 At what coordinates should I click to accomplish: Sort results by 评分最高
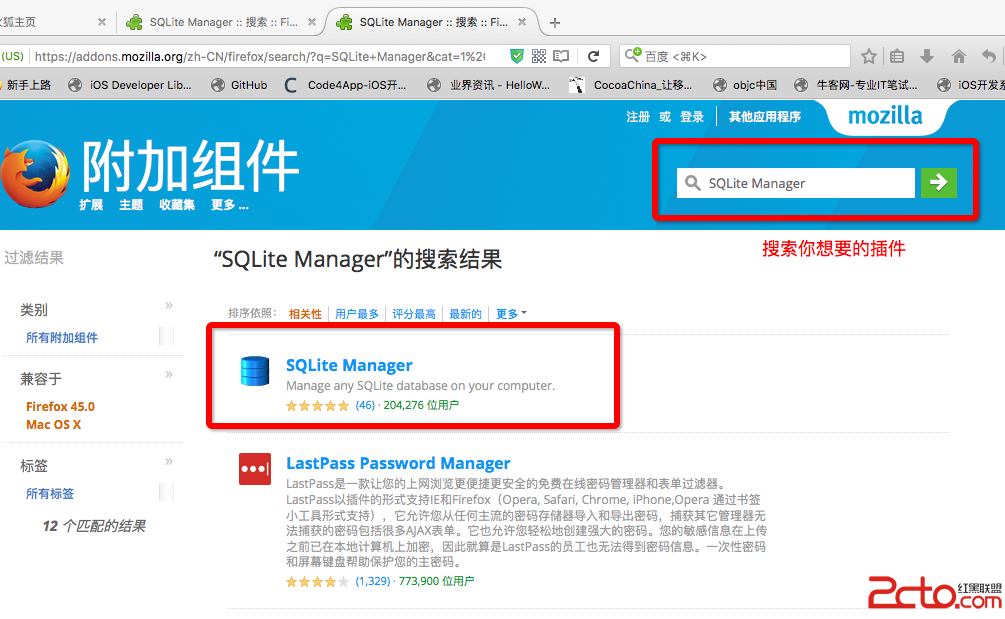coord(414,314)
